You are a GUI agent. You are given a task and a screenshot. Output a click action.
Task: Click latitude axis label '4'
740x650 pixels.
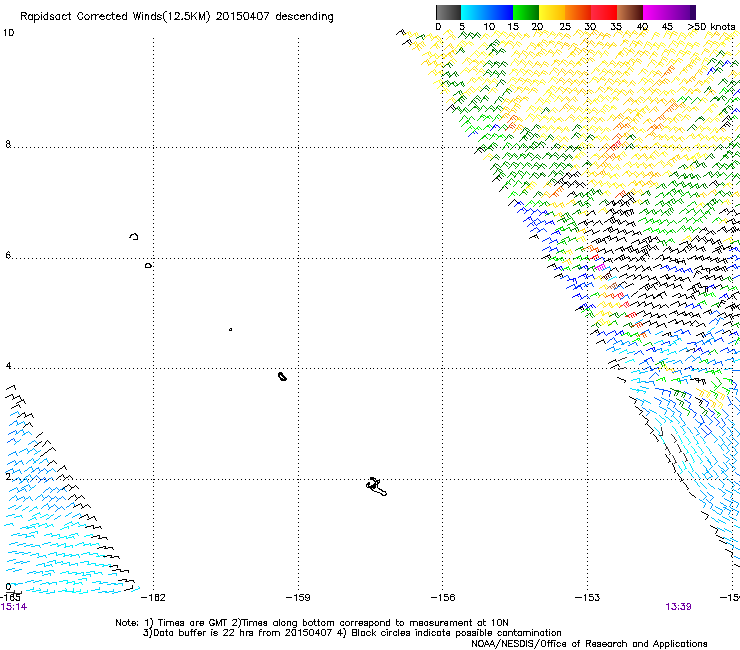8,365
